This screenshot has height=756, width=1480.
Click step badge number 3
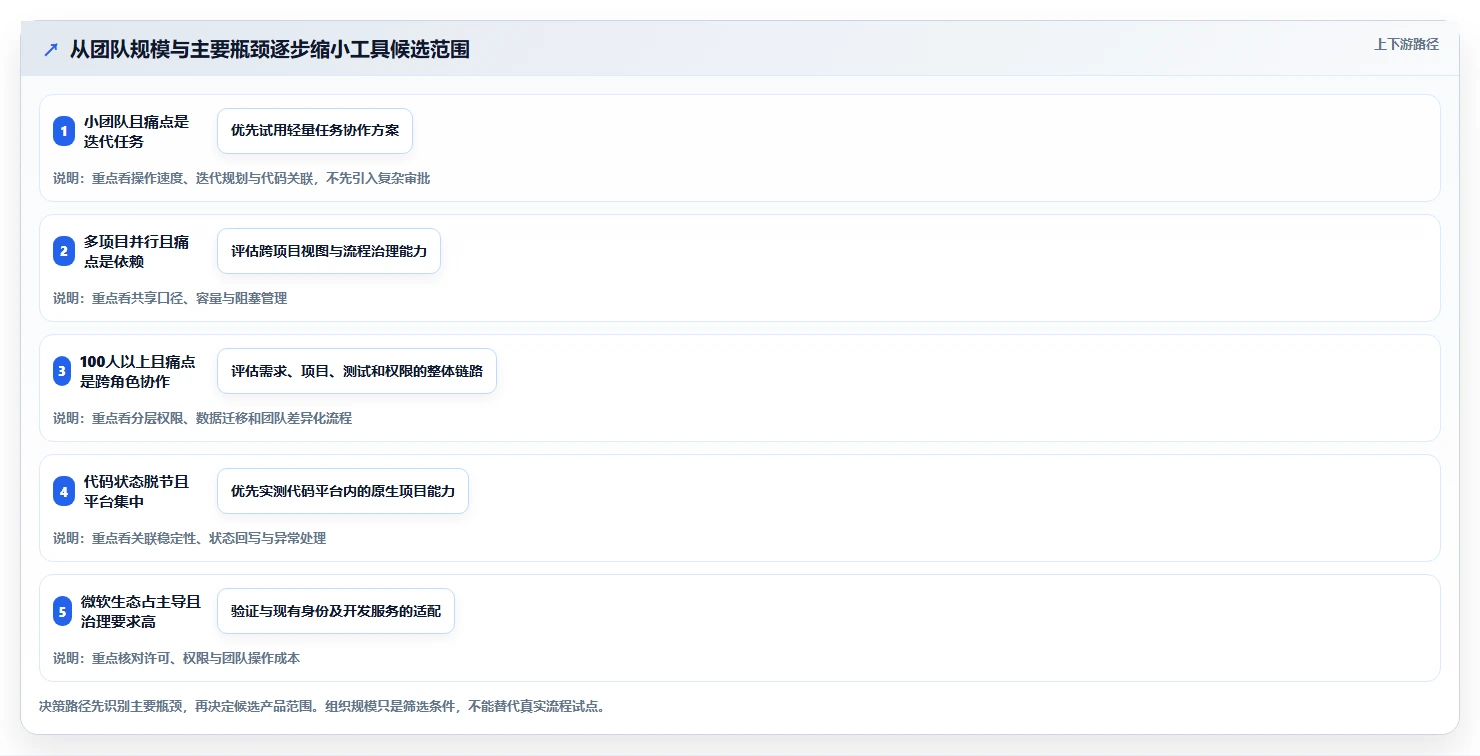pos(62,371)
